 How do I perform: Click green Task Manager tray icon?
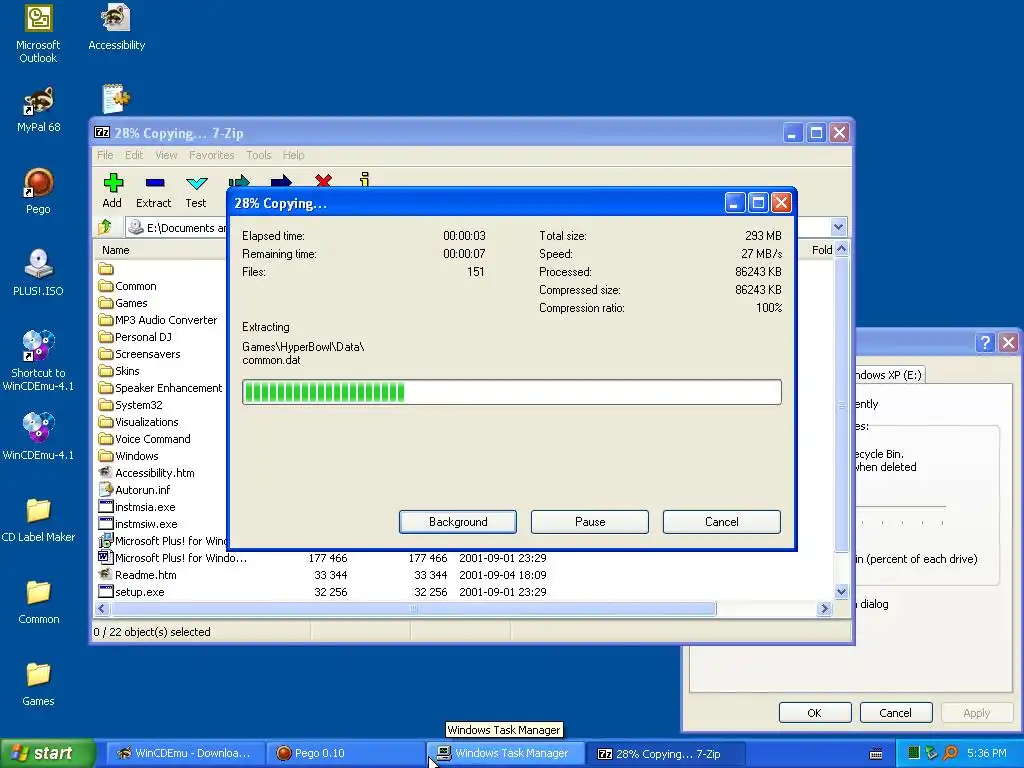913,753
